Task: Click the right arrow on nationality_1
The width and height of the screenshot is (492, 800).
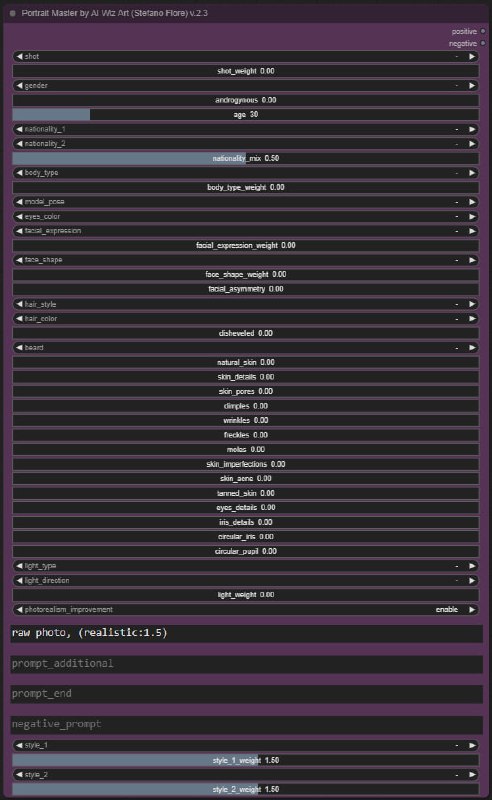Action: coord(472,129)
